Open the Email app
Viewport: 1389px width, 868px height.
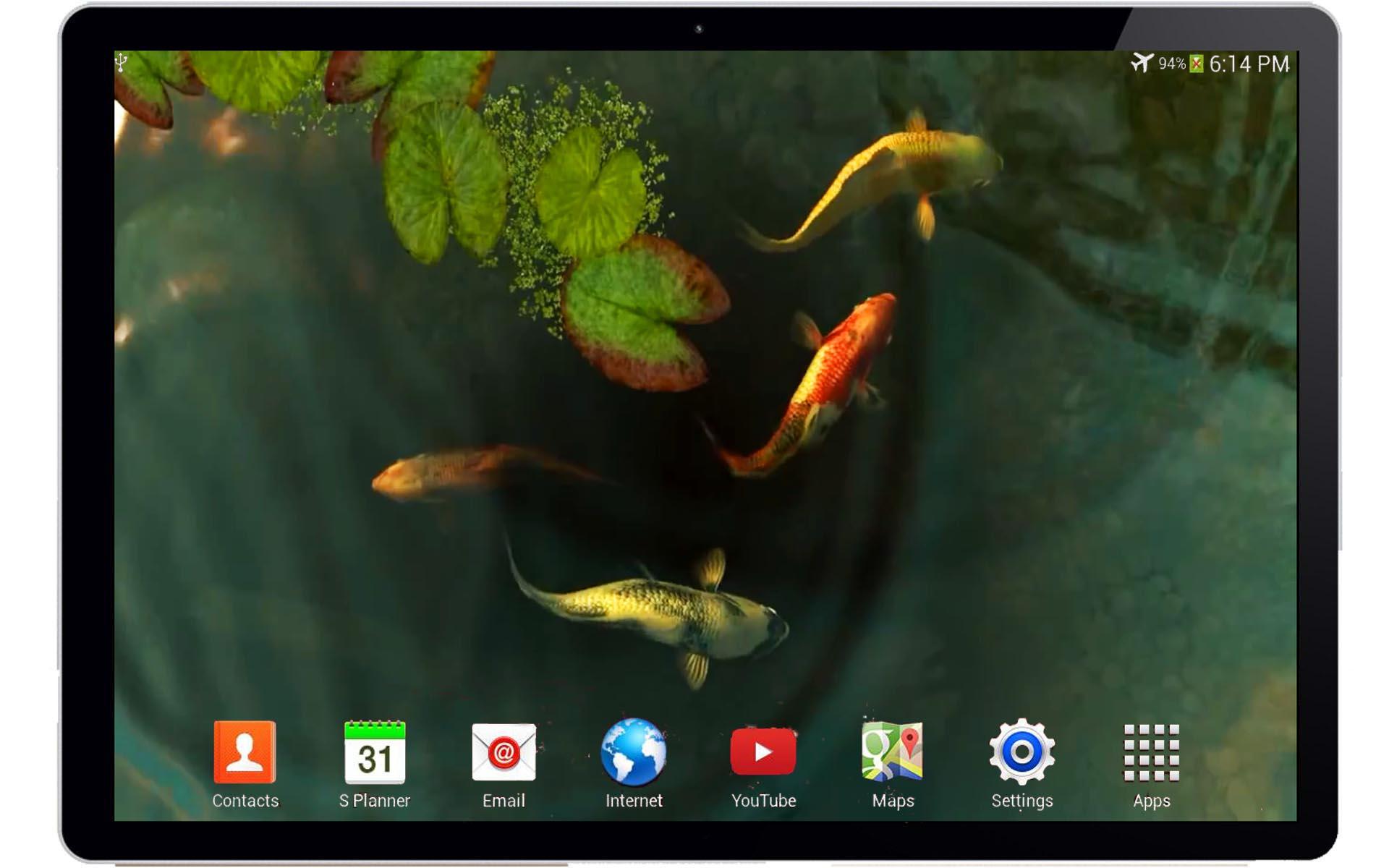(504, 753)
